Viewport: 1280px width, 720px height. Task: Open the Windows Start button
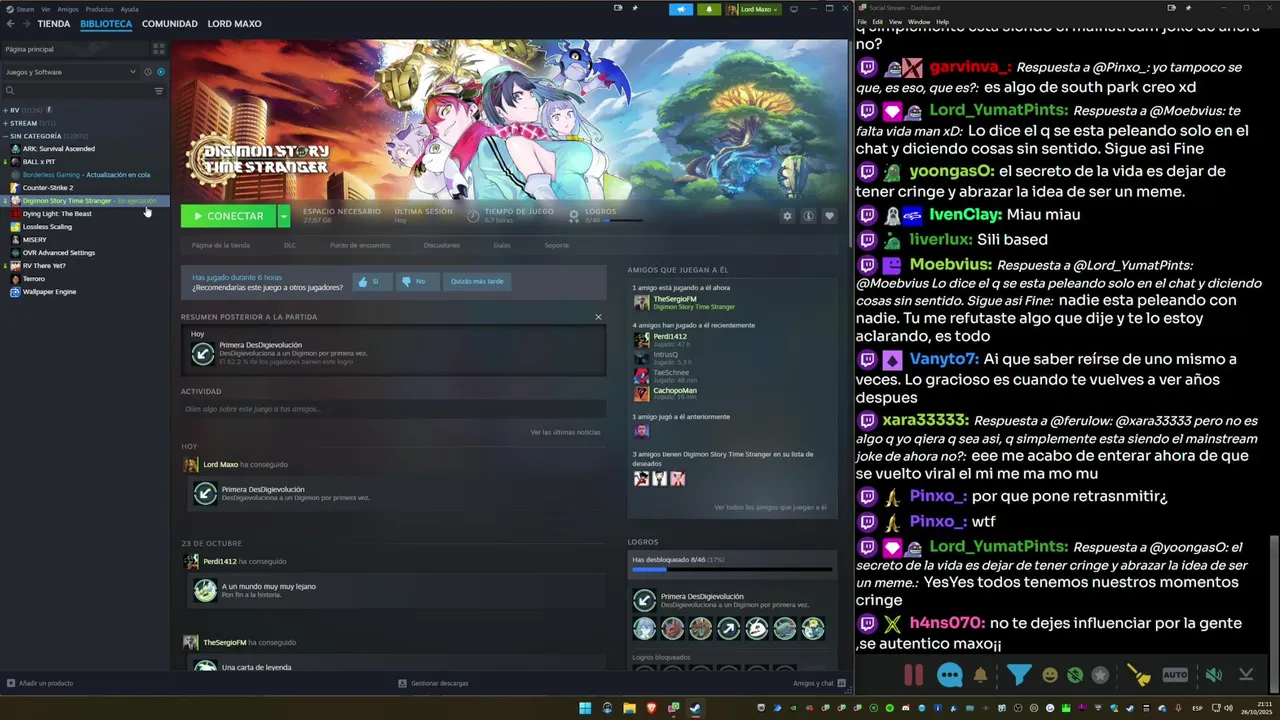coord(585,708)
